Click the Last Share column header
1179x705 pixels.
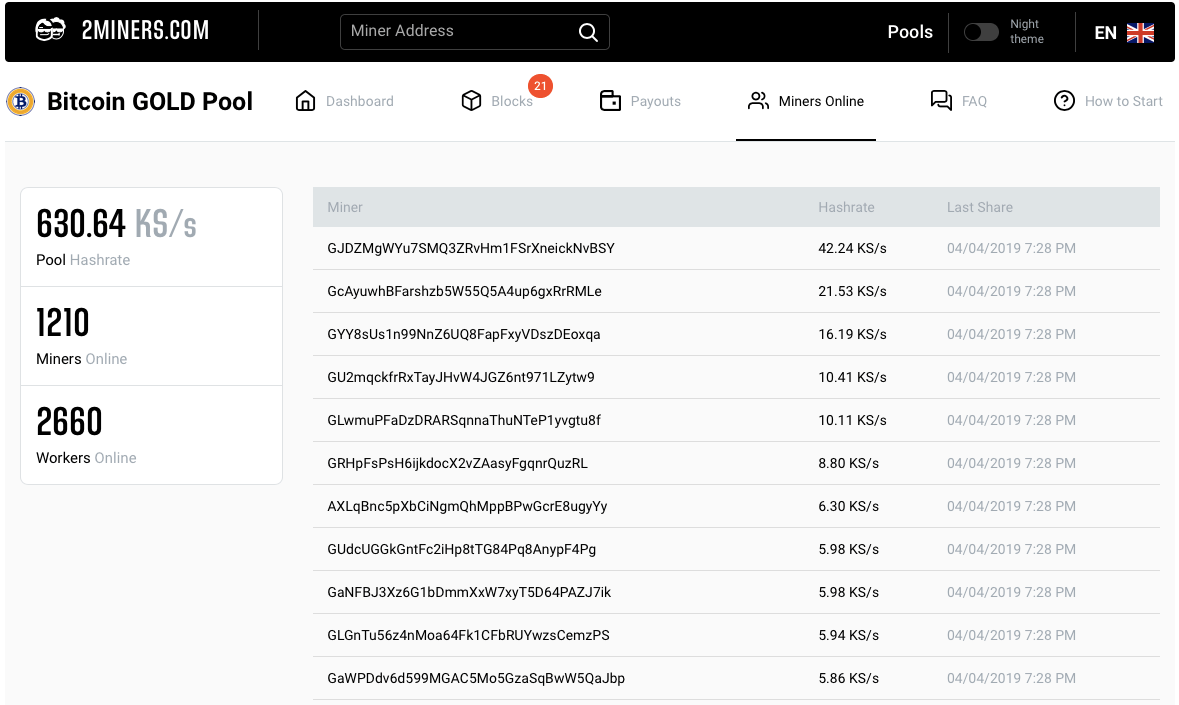pos(979,207)
